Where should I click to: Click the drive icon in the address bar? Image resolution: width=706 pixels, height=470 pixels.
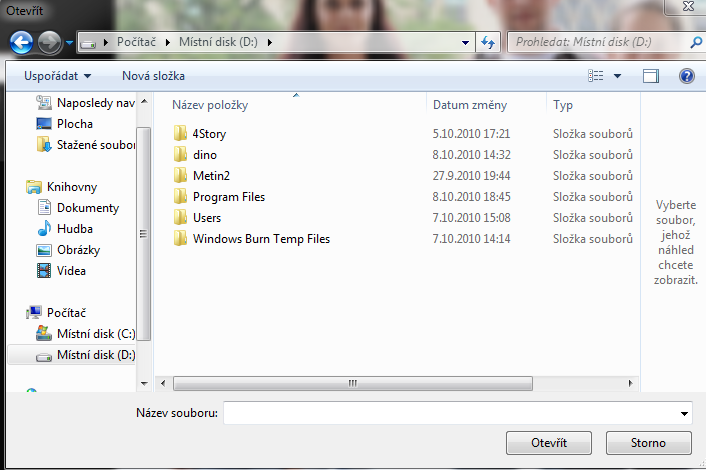pyautogui.click(x=88, y=43)
